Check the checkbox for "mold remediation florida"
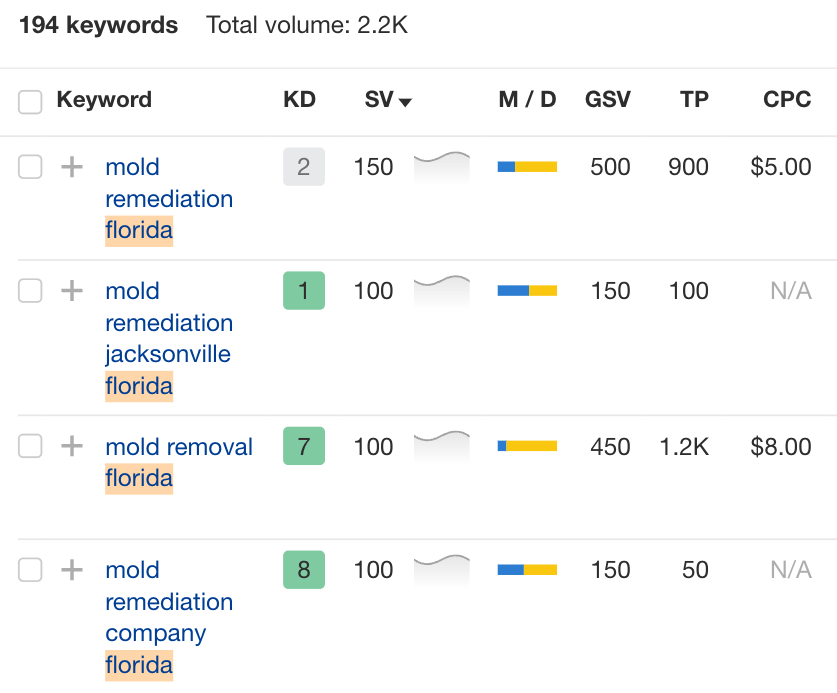The width and height of the screenshot is (837, 693). pyautogui.click(x=30, y=167)
